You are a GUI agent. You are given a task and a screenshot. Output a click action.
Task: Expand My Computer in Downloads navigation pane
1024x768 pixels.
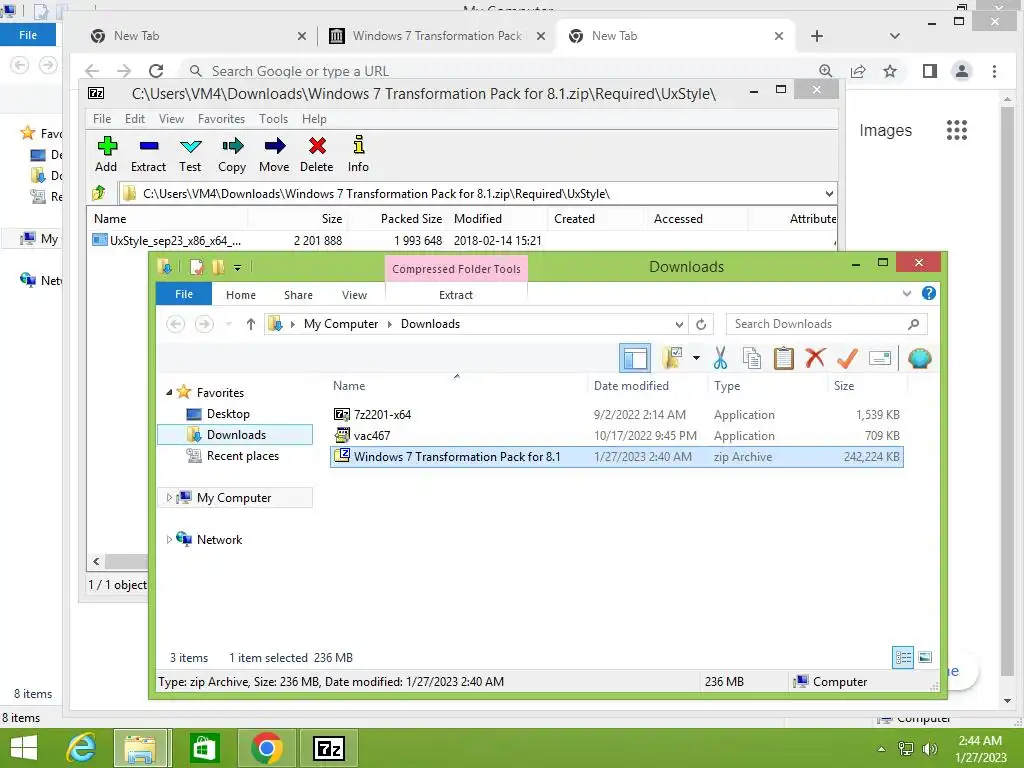[x=169, y=498]
